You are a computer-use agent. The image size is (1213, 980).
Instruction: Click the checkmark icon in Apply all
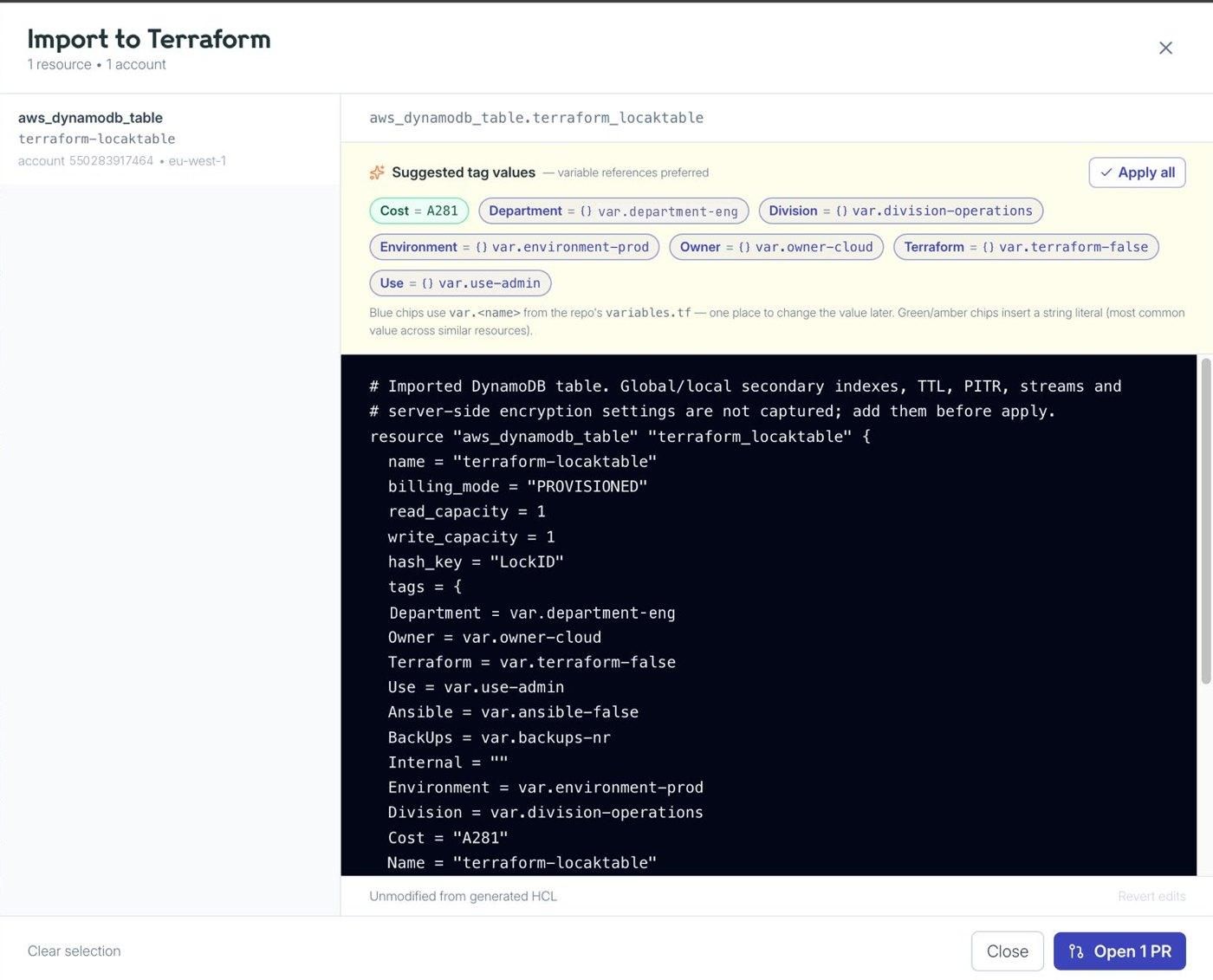coord(1106,172)
